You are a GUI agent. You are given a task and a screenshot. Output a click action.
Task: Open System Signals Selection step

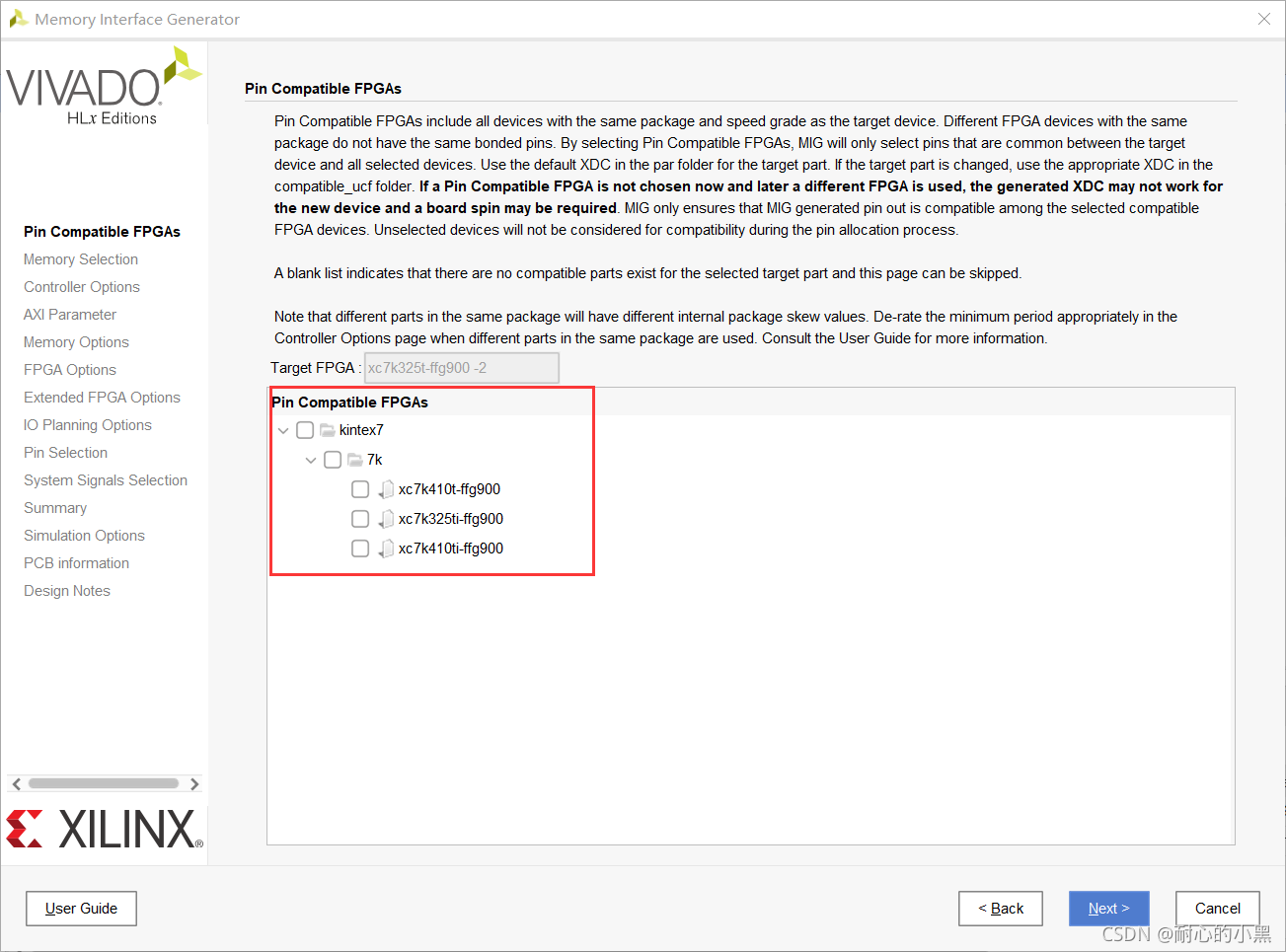[x=106, y=480]
